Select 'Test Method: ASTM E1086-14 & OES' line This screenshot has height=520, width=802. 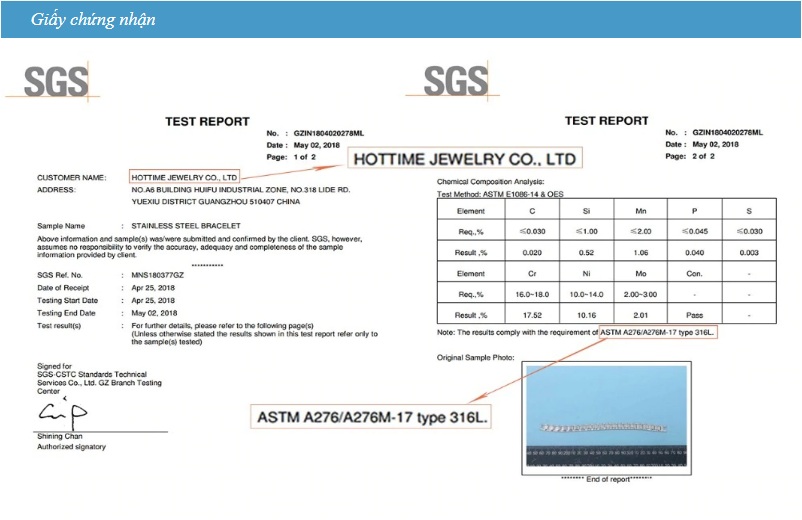tap(500, 194)
